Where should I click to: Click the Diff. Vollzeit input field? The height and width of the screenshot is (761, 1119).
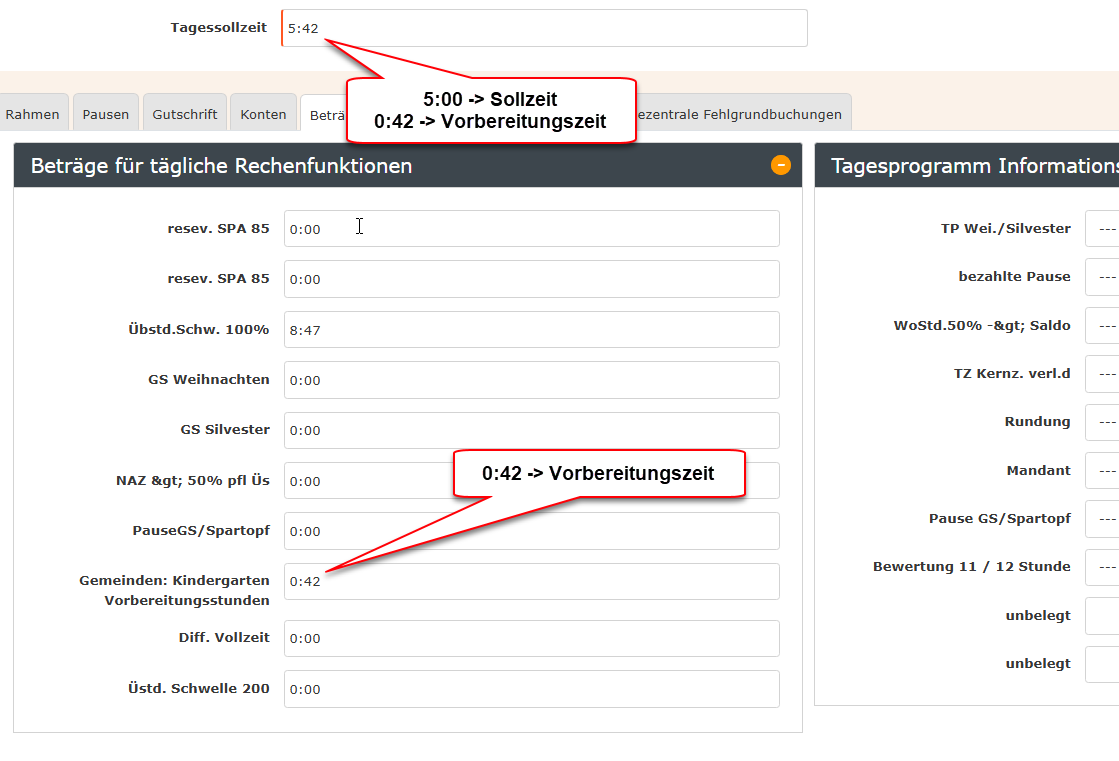531,639
